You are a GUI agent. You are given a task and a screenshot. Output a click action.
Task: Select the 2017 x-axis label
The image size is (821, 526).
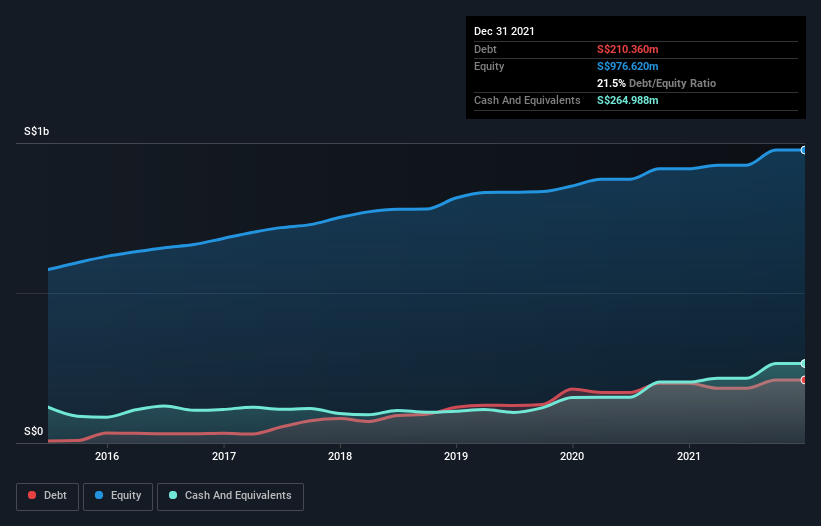pyautogui.click(x=224, y=456)
